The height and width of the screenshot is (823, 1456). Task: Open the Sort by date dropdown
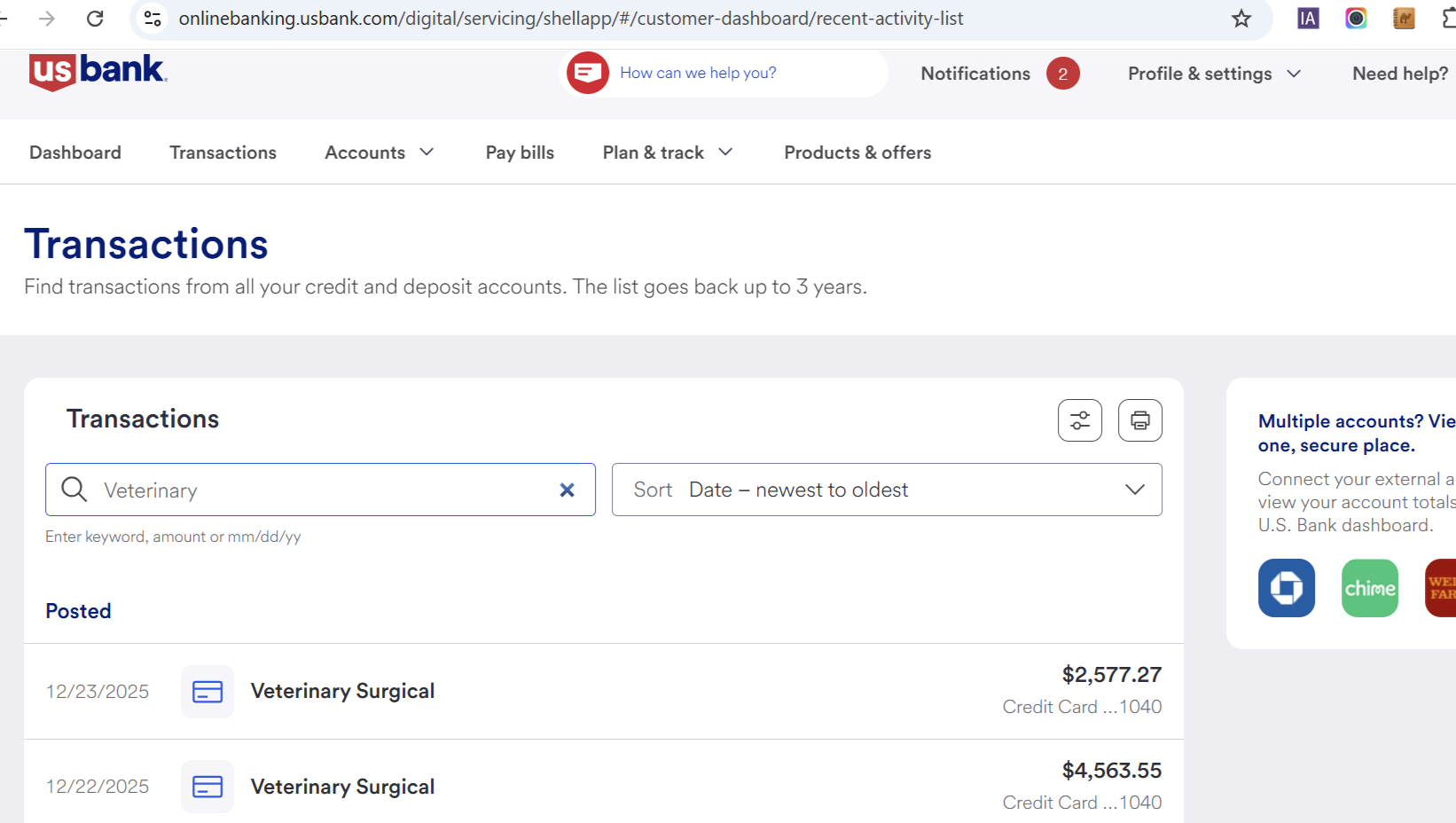coord(887,490)
